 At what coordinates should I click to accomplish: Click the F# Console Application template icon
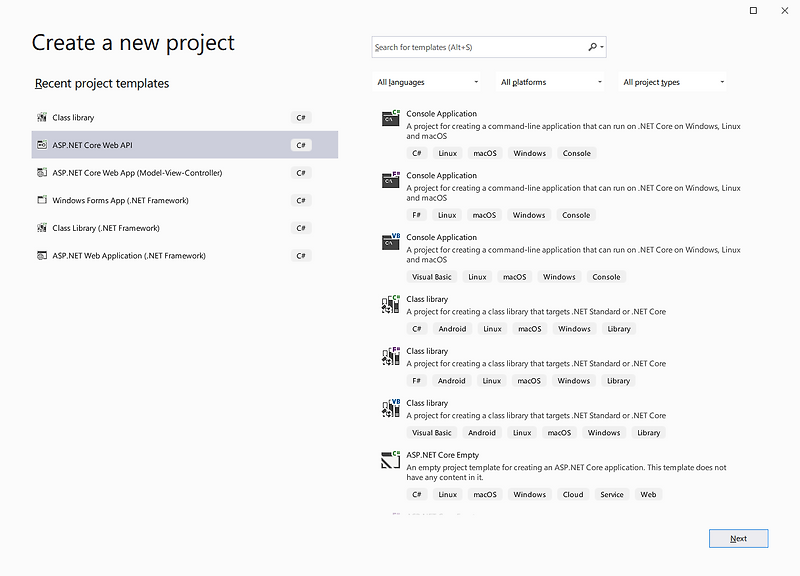[391, 182]
